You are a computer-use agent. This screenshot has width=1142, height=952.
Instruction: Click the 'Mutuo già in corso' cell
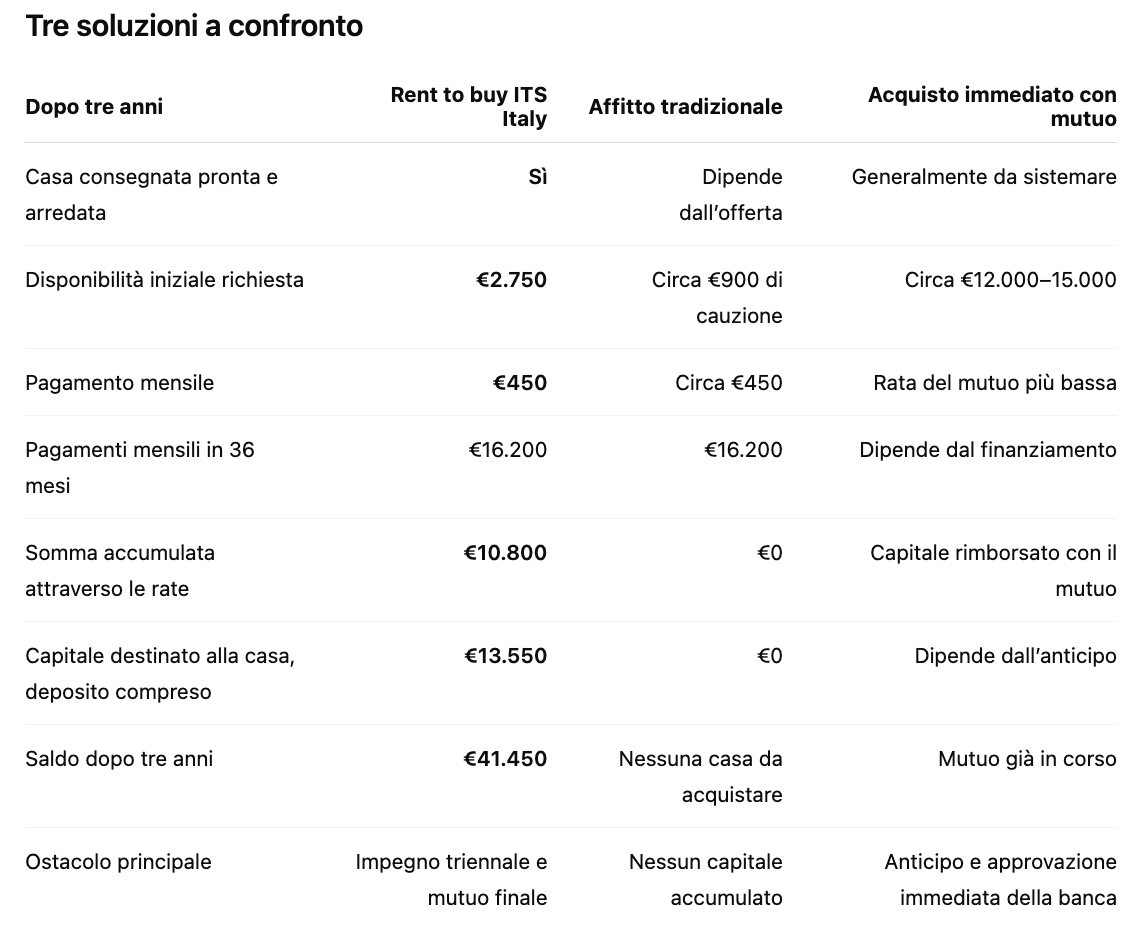(x=1027, y=759)
